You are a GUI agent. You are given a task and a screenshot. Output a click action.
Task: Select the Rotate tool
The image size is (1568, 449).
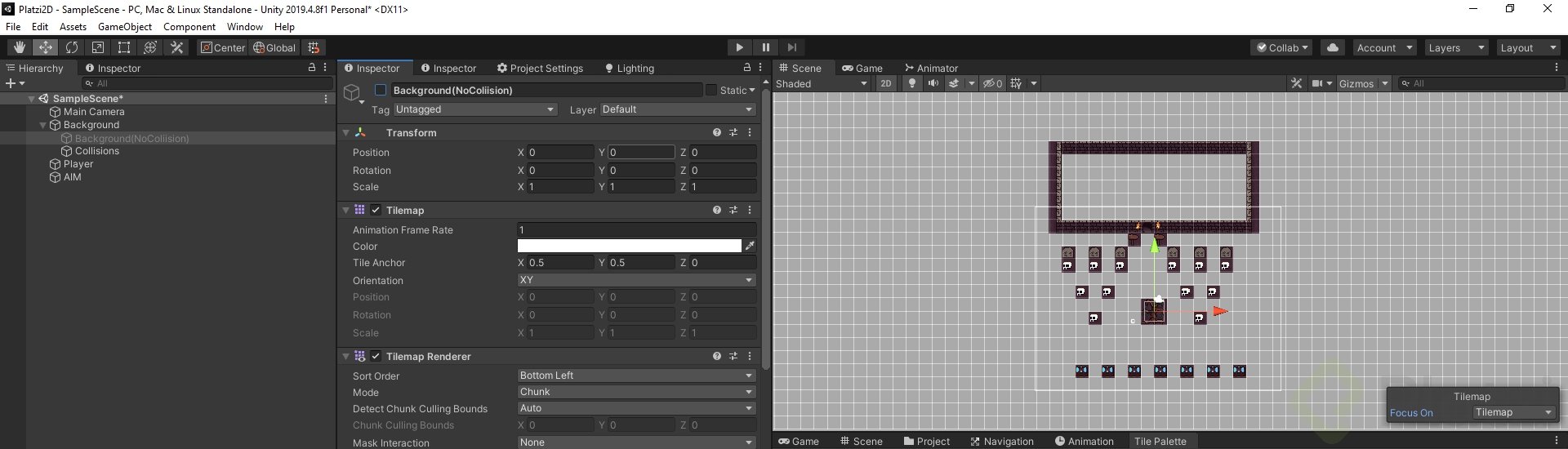click(x=71, y=47)
